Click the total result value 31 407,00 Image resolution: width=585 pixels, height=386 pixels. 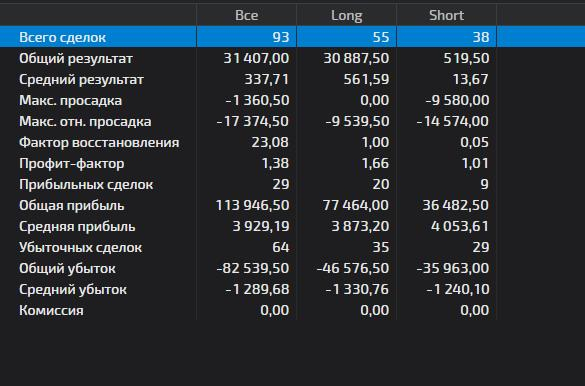256,58
